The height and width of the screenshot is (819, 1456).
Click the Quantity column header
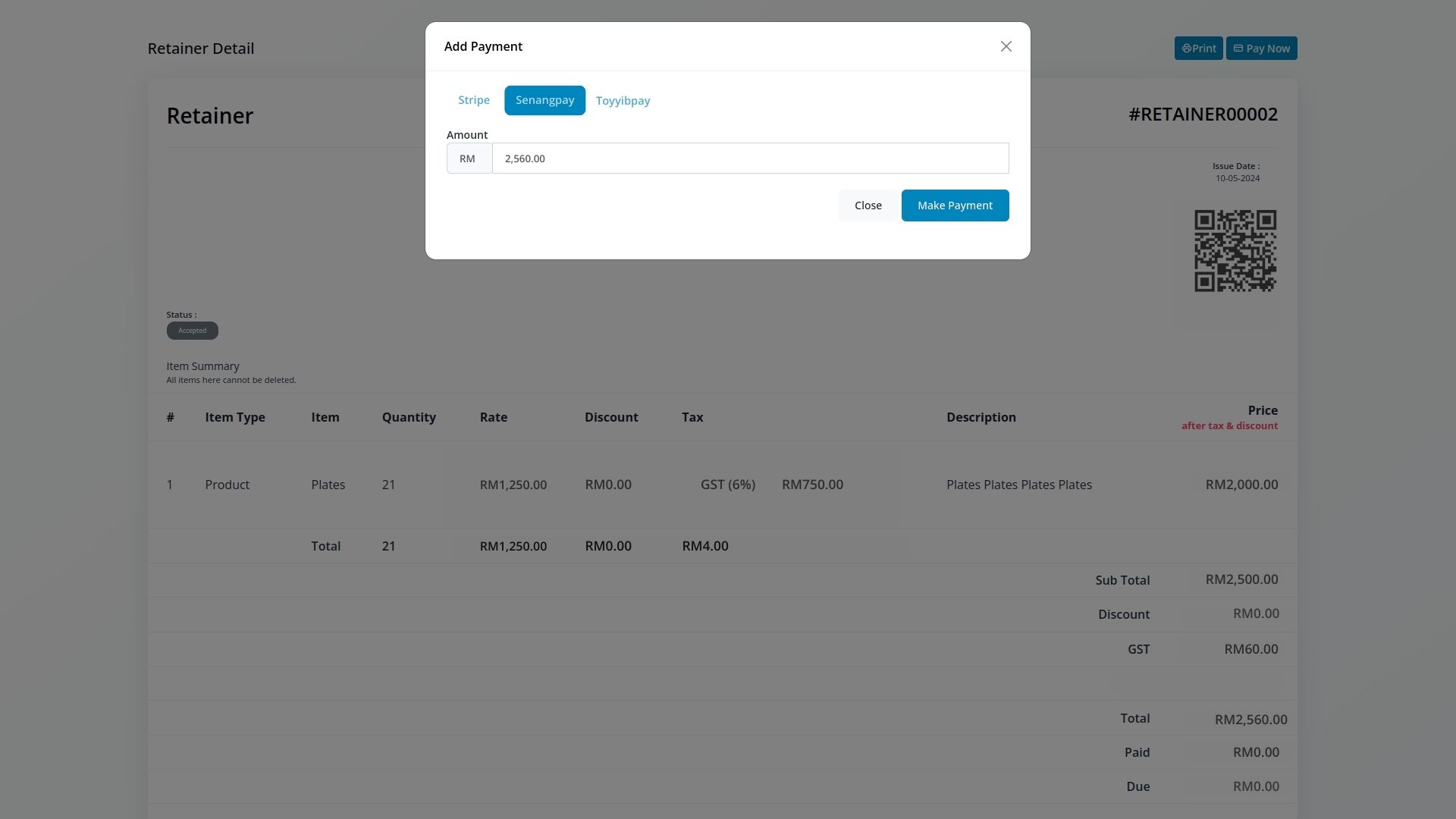[x=408, y=417]
